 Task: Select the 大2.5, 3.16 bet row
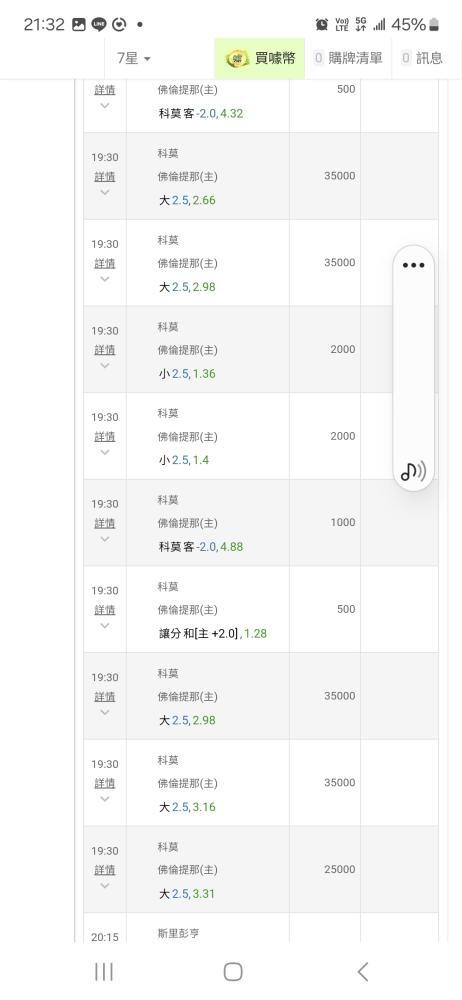[261, 783]
